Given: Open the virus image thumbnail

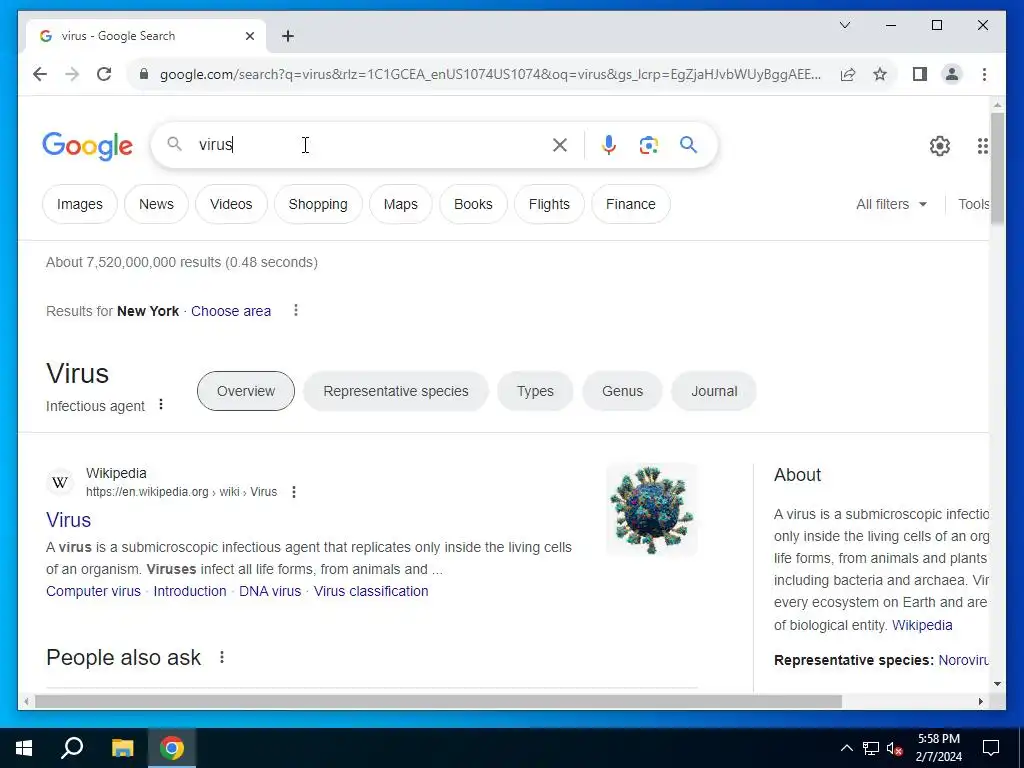Looking at the screenshot, I should [x=652, y=510].
